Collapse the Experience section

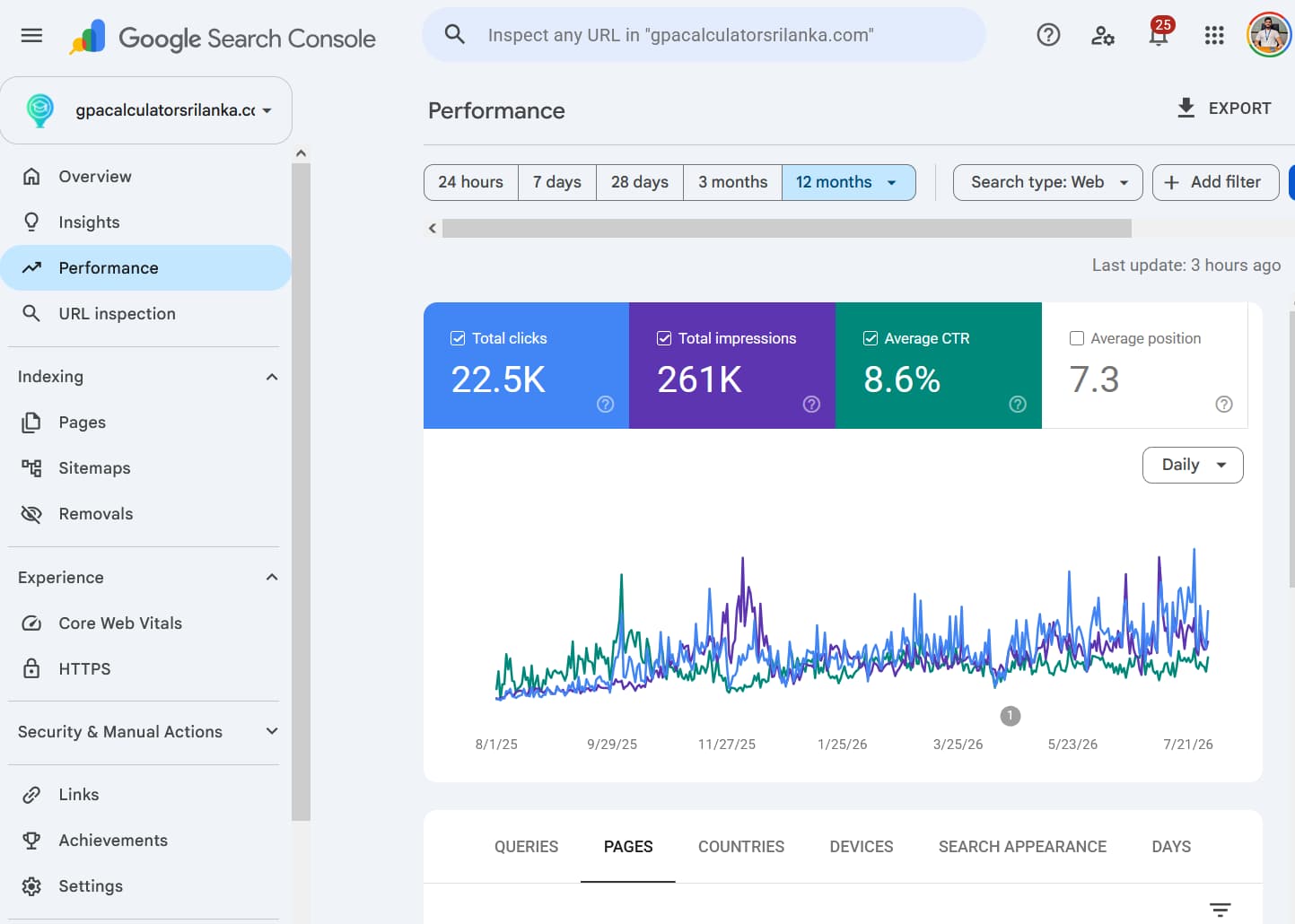click(x=272, y=577)
